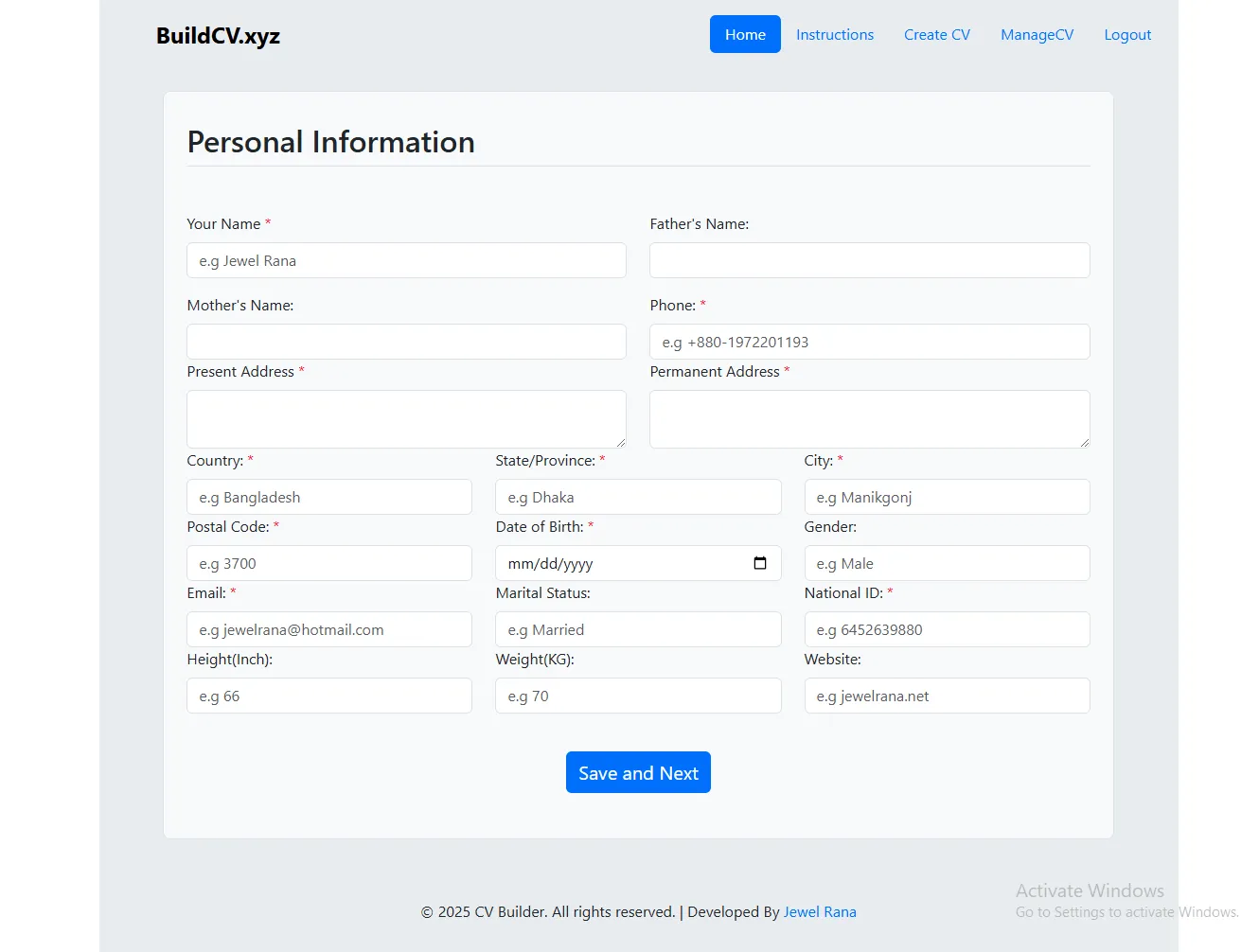This screenshot has height=952, width=1259.
Task: Select the Country input field
Action: pos(328,497)
